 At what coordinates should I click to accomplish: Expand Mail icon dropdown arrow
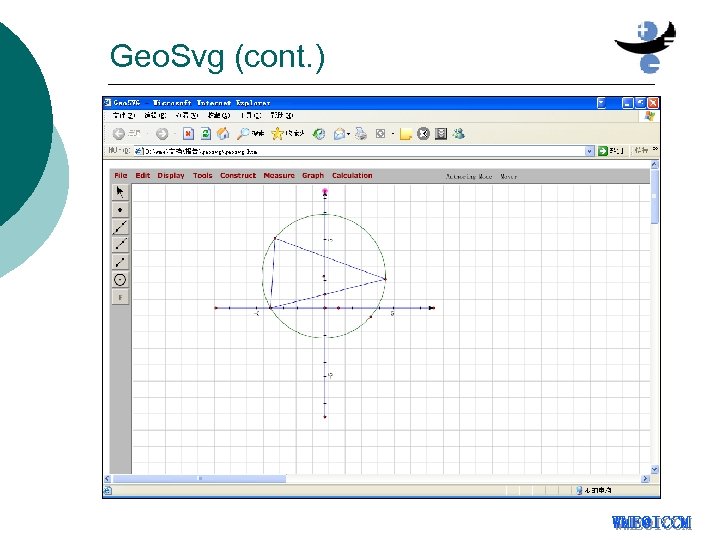tap(349, 134)
